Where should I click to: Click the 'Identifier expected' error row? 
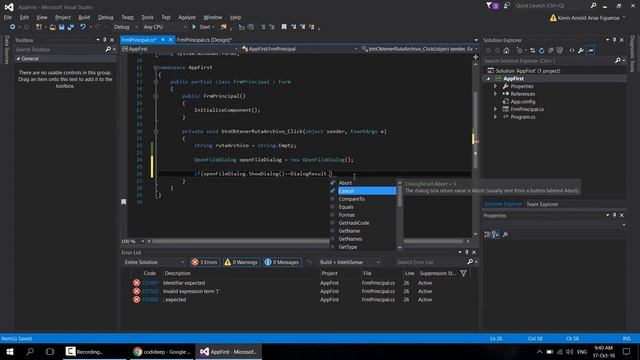coord(299,283)
